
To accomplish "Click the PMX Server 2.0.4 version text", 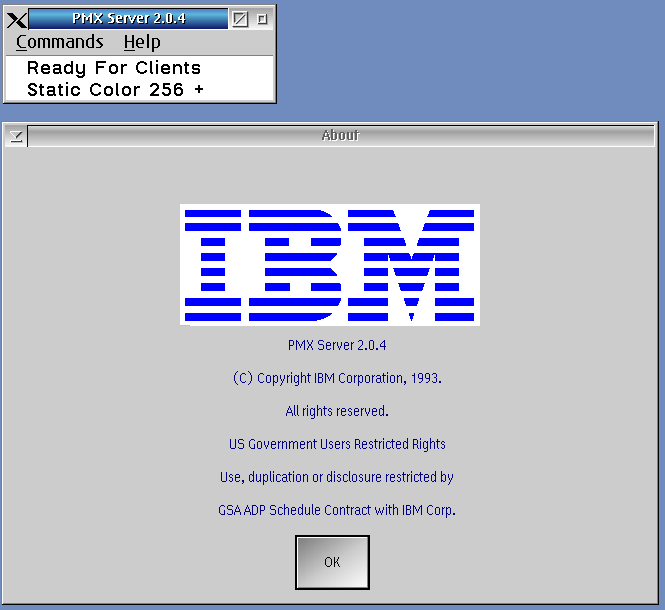I will point(336,345).
